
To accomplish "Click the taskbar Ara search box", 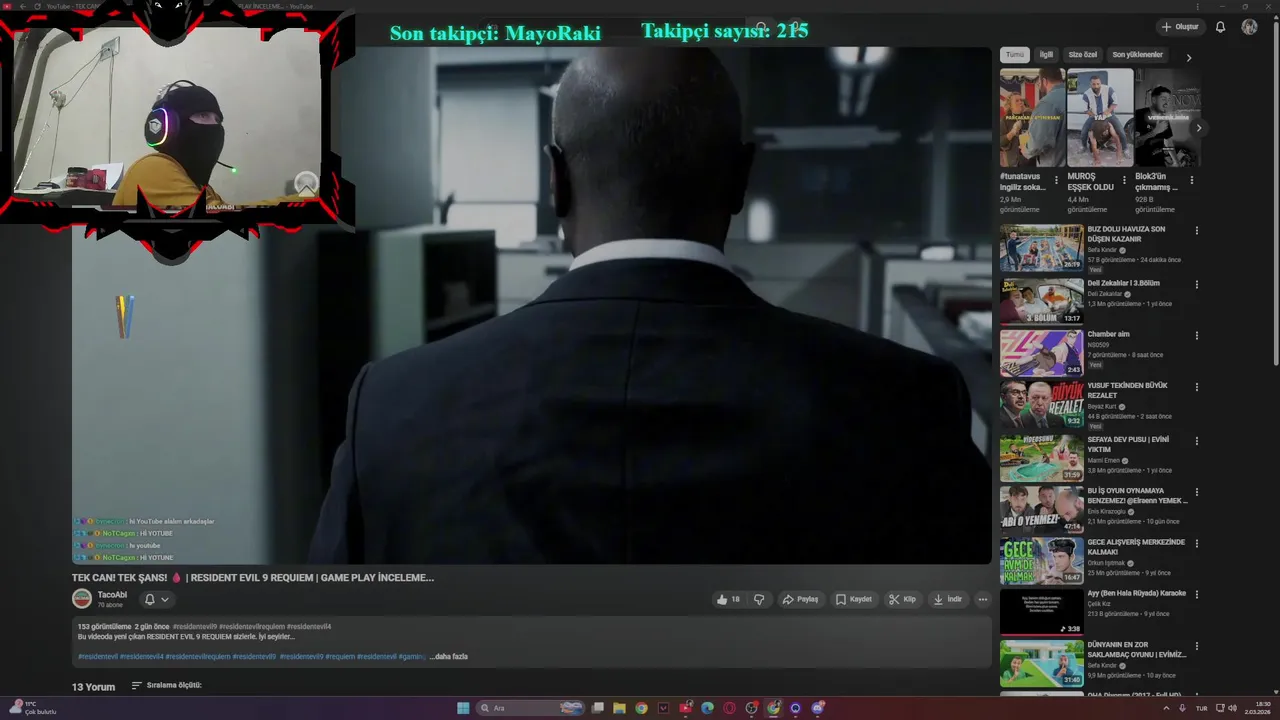I will click(530, 708).
